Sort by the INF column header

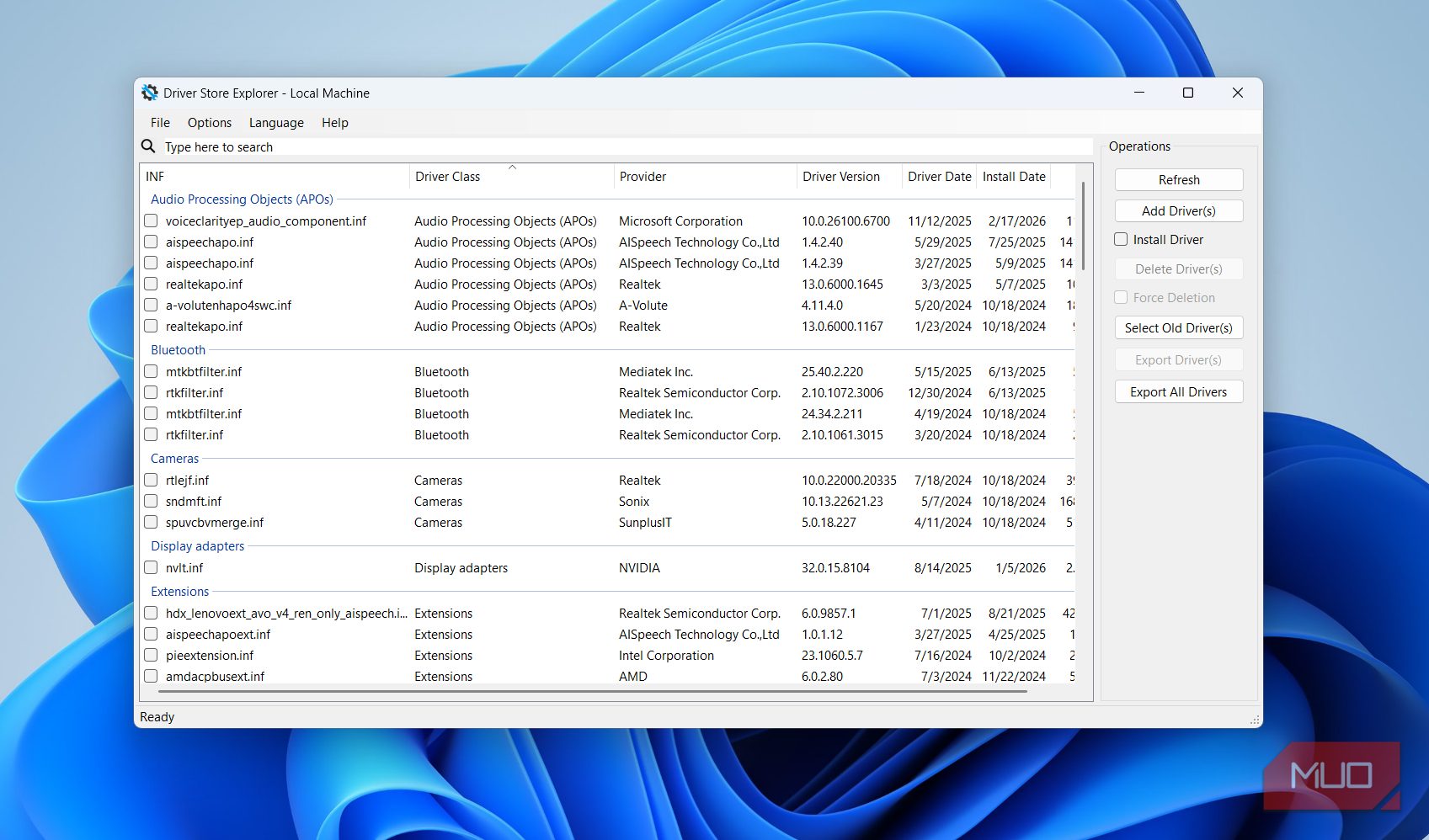tap(275, 177)
